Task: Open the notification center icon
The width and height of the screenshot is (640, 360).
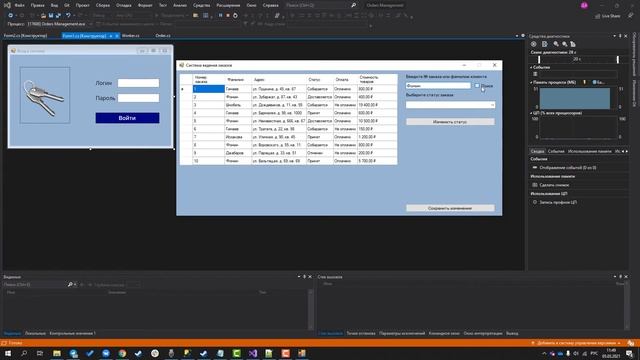Action: 630,353
